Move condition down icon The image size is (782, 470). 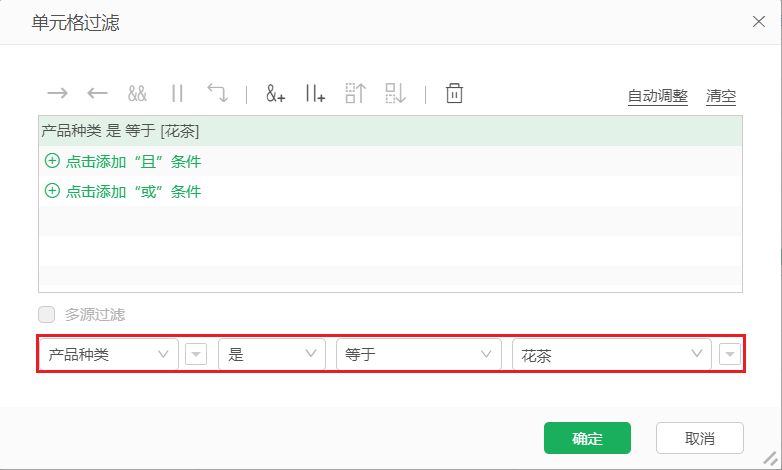click(x=395, y=93)
